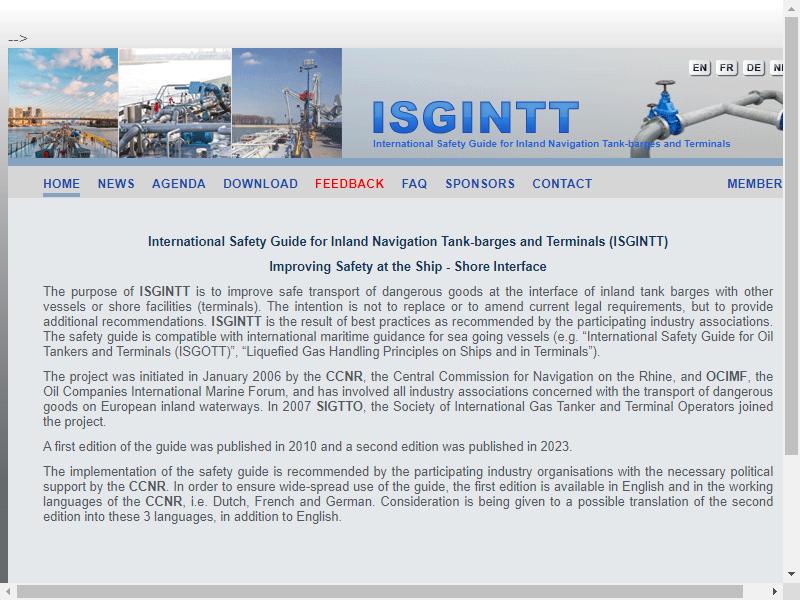
Task: Click the horizontal scrollbar left arrow
Action: (x=8, y=592)
